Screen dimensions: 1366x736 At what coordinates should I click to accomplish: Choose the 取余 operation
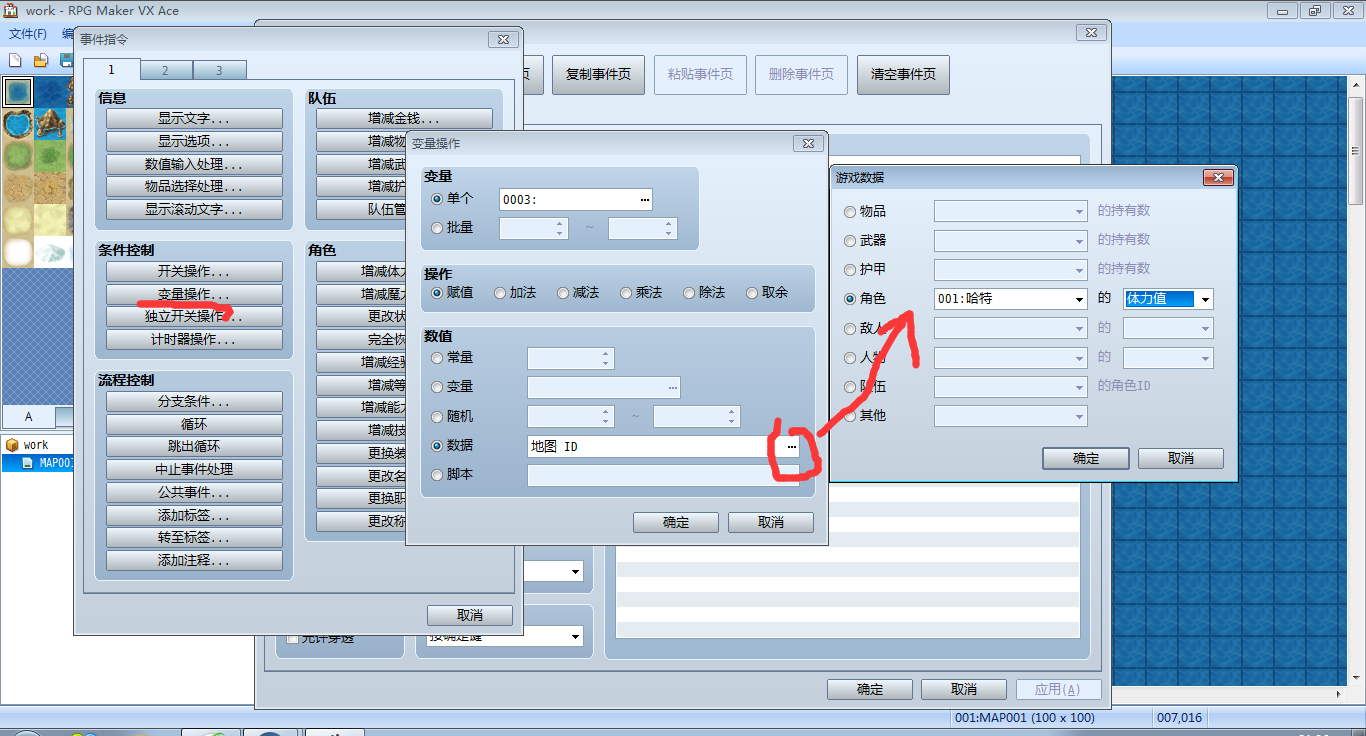click(752, 293)
